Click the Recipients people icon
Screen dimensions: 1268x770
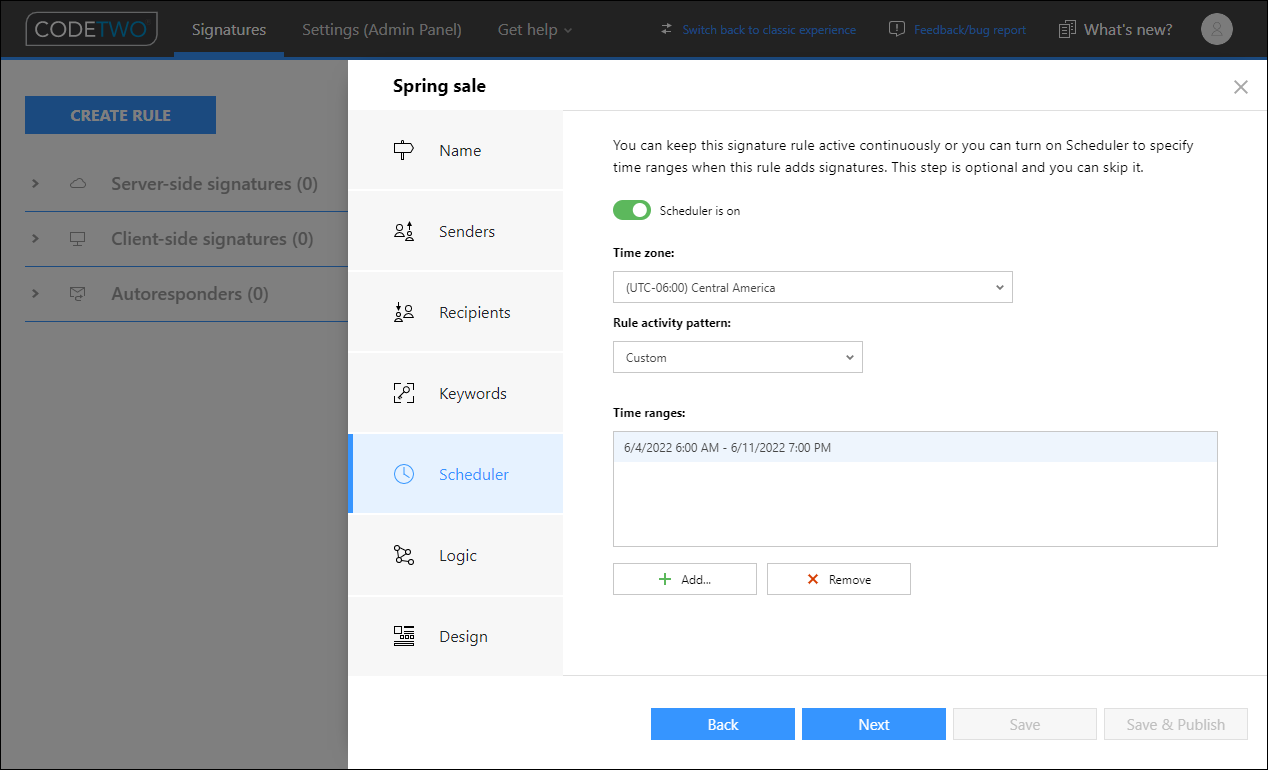pos(404,313)
